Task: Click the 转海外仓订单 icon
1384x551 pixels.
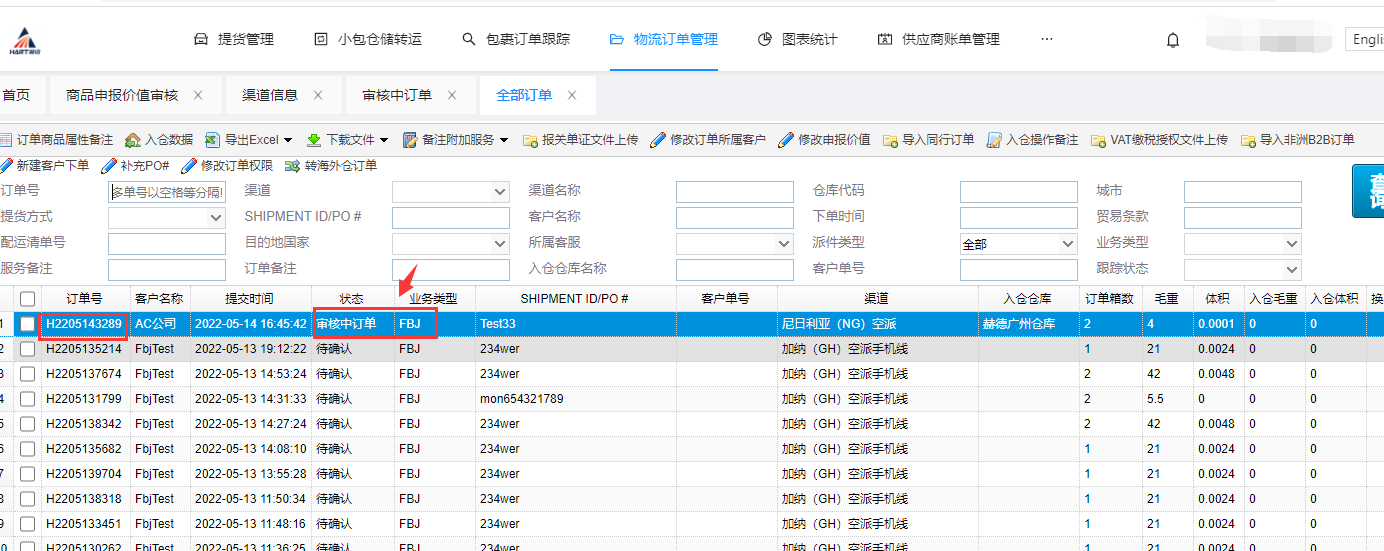Action: [293, 166]
